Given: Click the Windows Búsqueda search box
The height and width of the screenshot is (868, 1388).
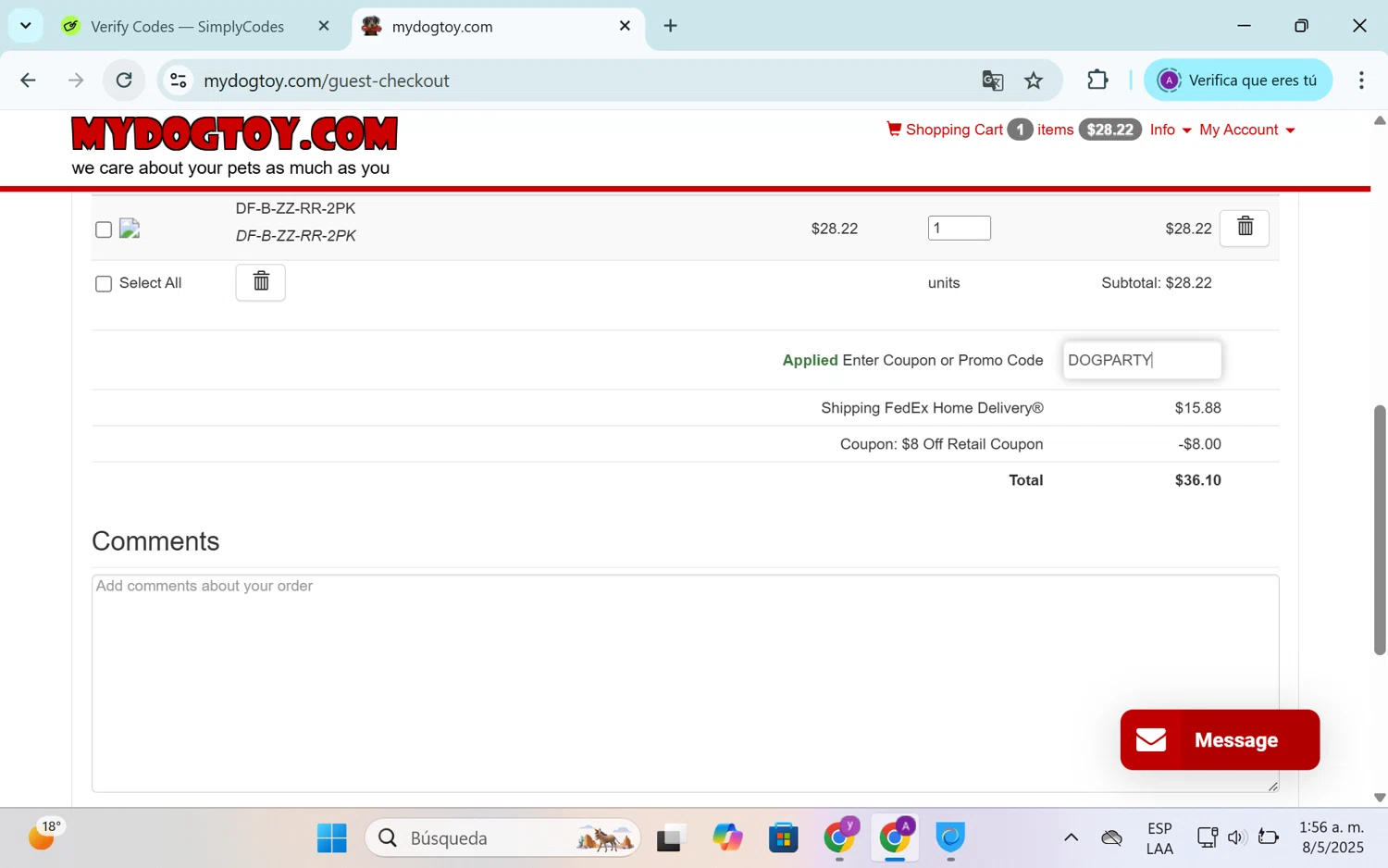Looking at the screenshot, I should (x=502, y=837).
